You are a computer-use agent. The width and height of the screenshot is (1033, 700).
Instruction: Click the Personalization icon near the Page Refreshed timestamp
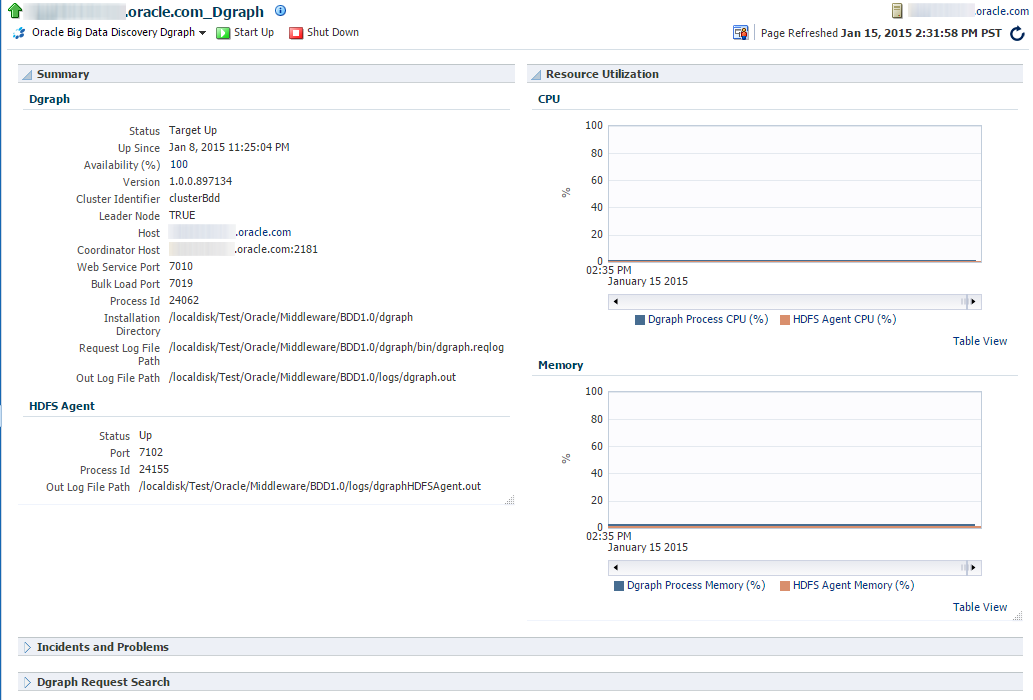pyautogui.click(x=740, y=32)
